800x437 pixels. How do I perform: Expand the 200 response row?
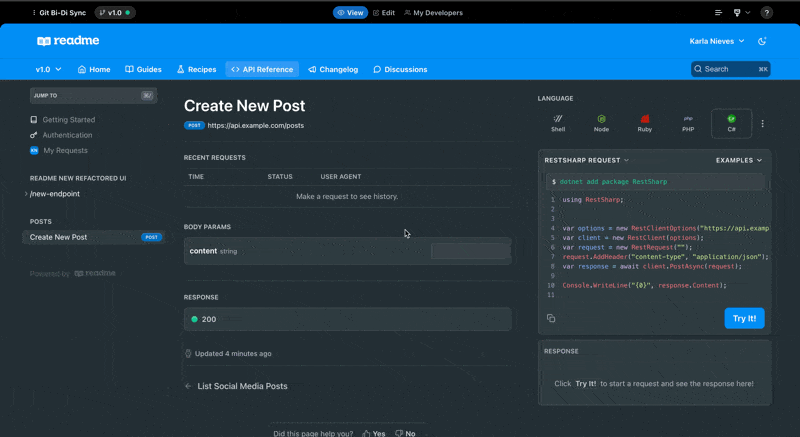click(x=347, y=319)
